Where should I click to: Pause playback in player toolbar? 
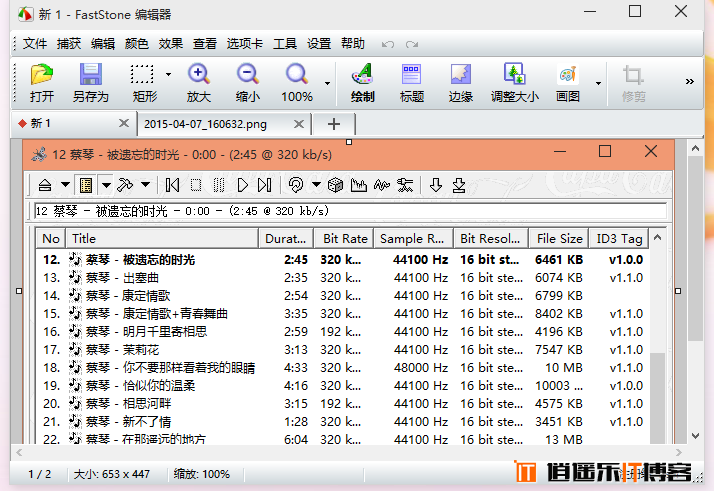pyautogui.click(x=219, y=185)
